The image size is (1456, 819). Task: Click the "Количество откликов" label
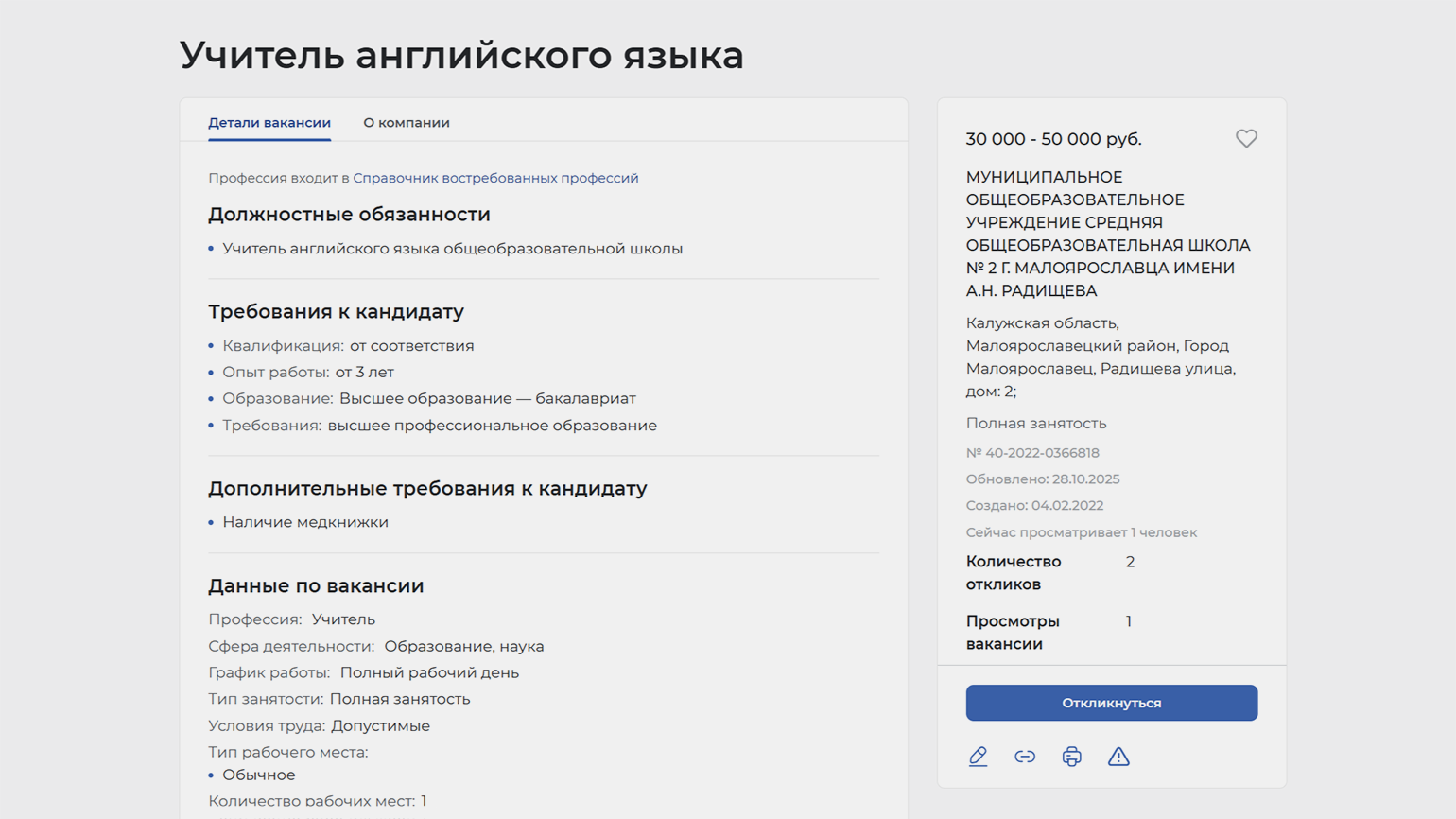[1013, 573]
